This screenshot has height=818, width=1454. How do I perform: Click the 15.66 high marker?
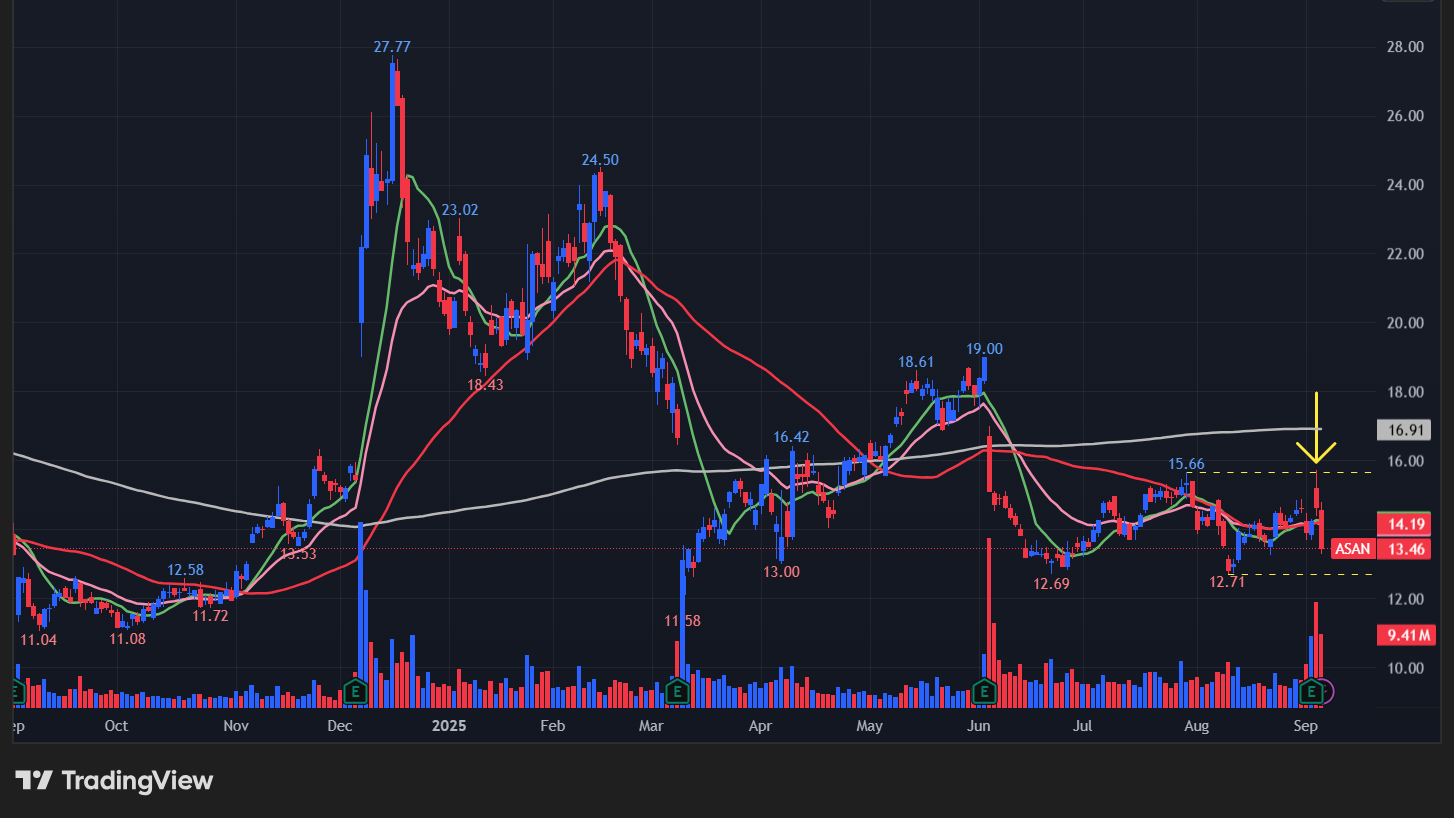point(1188,464)
